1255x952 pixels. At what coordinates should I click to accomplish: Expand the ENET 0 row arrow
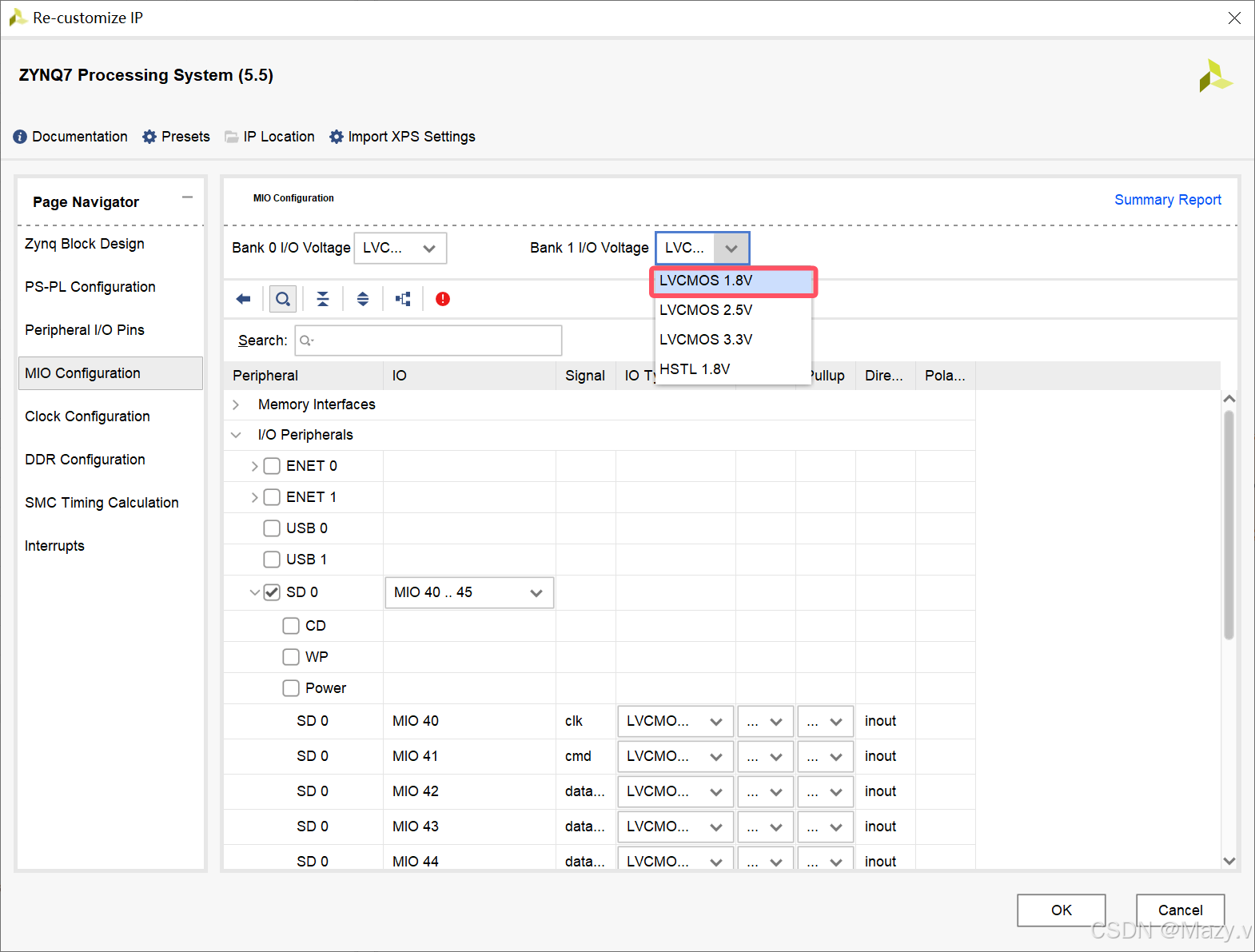(x=254, y=466)
